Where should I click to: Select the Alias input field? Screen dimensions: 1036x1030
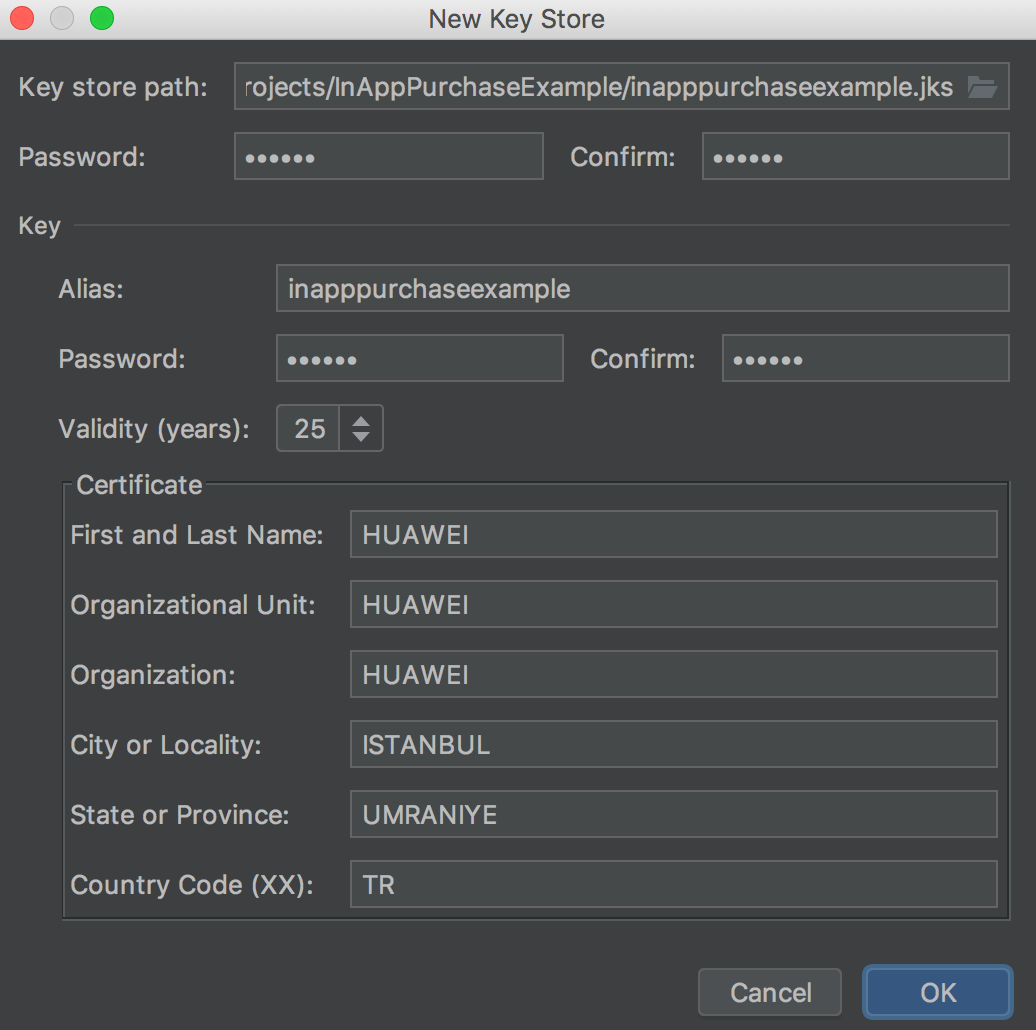tap(642, 289)
